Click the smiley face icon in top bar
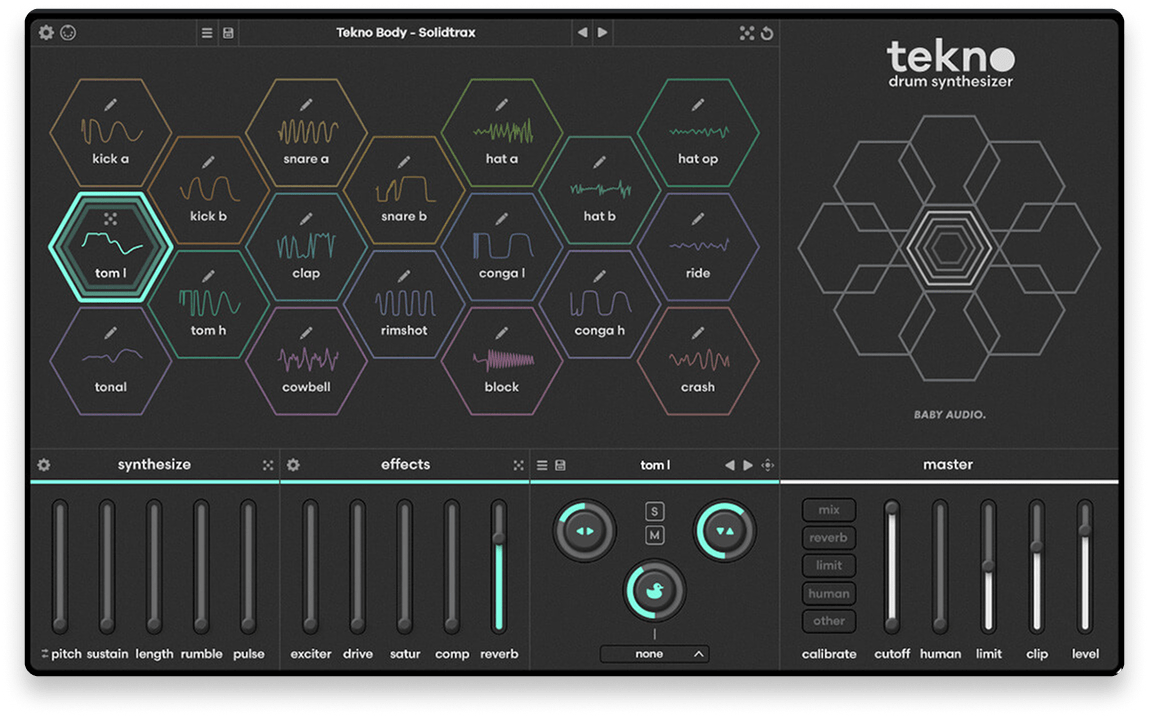The height and width of the screenshot is (717, 1149). point(68,33)
